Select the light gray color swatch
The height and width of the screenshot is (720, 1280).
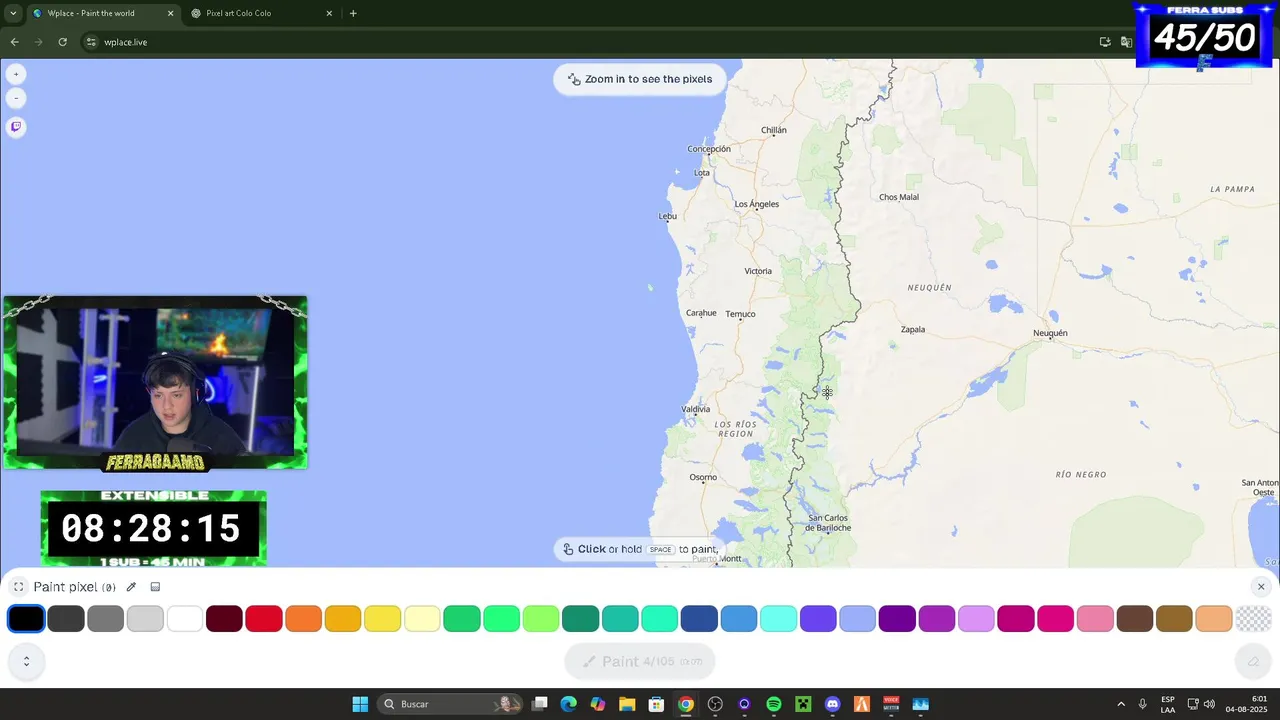(145, 619)
